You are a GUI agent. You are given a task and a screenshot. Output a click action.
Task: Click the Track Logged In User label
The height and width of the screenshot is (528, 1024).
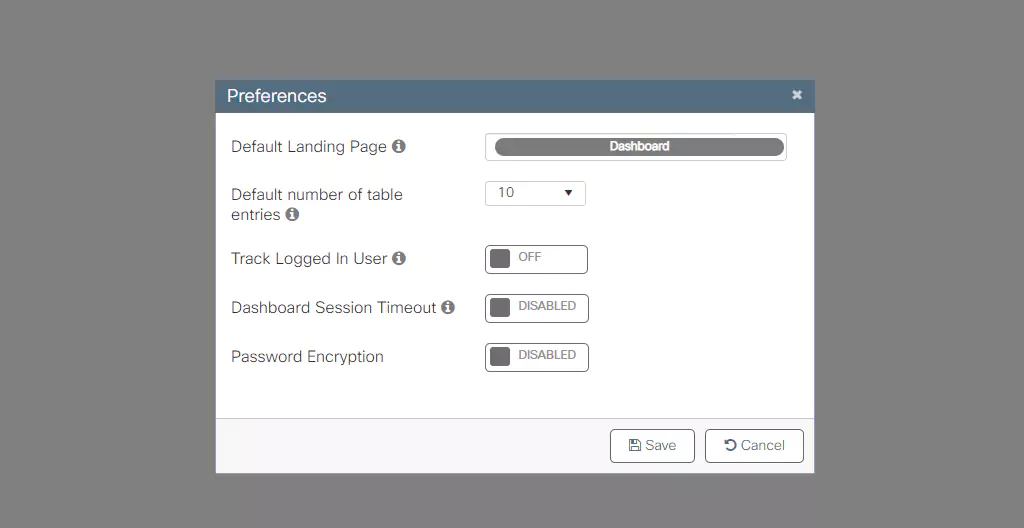pos(309,258)
